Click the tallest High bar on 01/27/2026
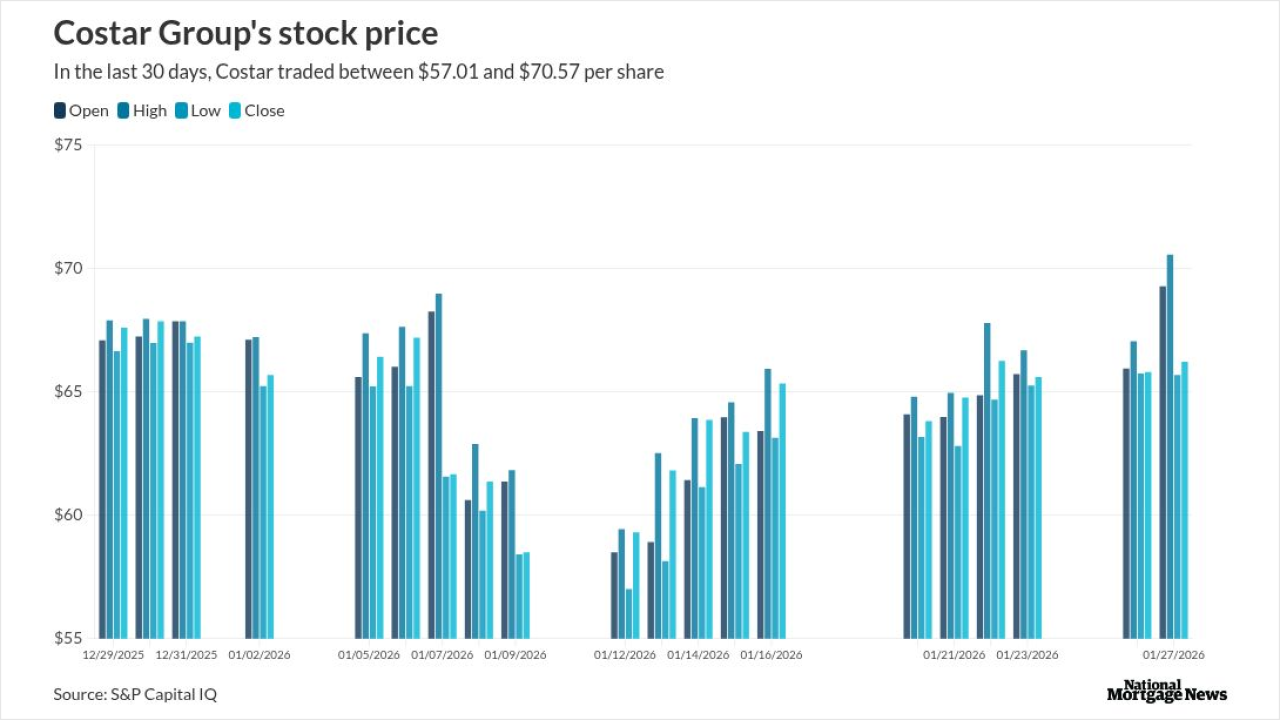This screenshot has height=720, width=1280. tap(1170, 446)
